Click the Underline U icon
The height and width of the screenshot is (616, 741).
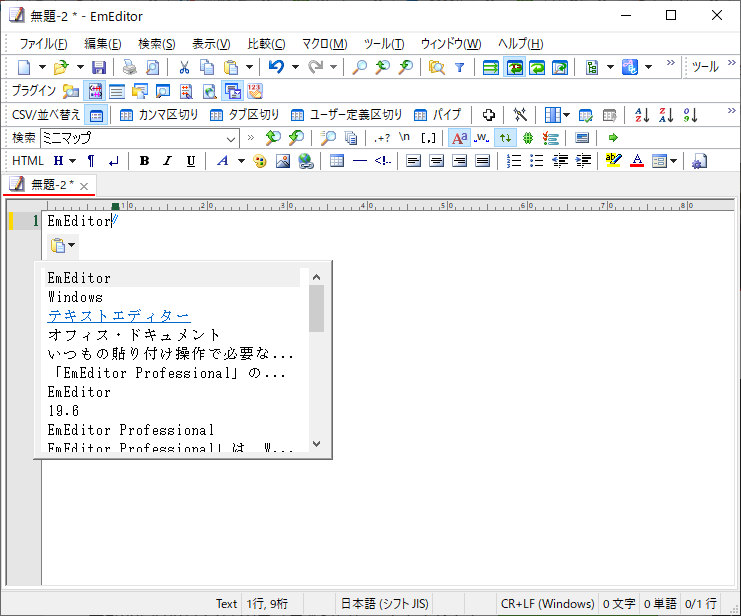click(x=190, y=161)
